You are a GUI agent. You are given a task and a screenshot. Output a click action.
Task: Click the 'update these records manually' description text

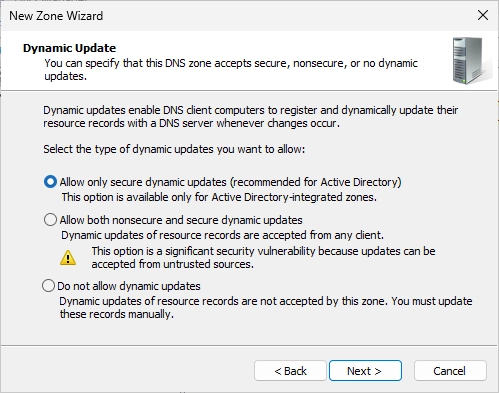coord(266,307)
